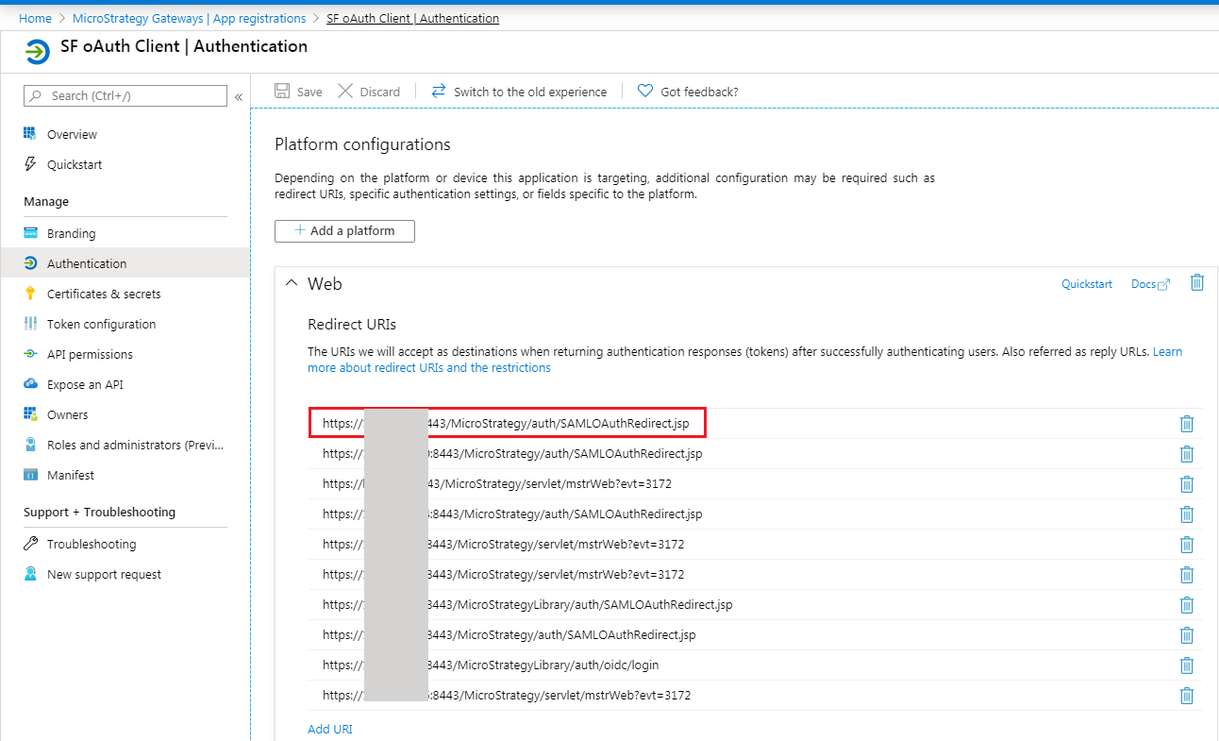
Task: Open the Docs external link
Action: pyautogui.click(x=1149, y=284)
